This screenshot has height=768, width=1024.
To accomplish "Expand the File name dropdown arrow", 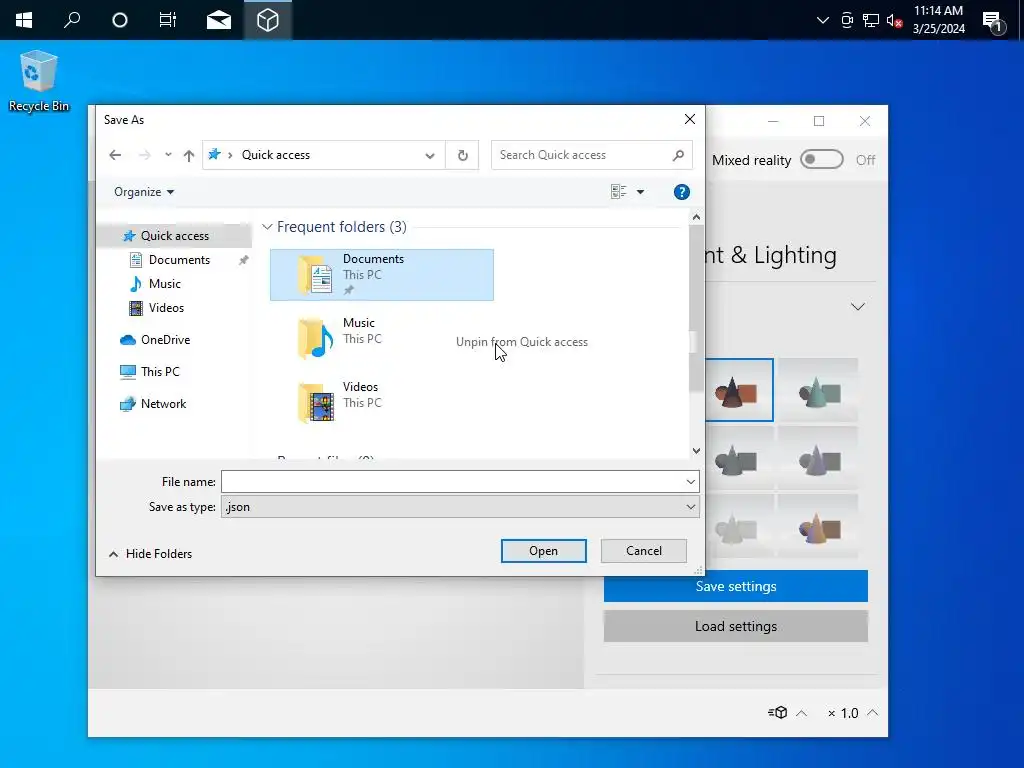I will click(x=690, y=482).
